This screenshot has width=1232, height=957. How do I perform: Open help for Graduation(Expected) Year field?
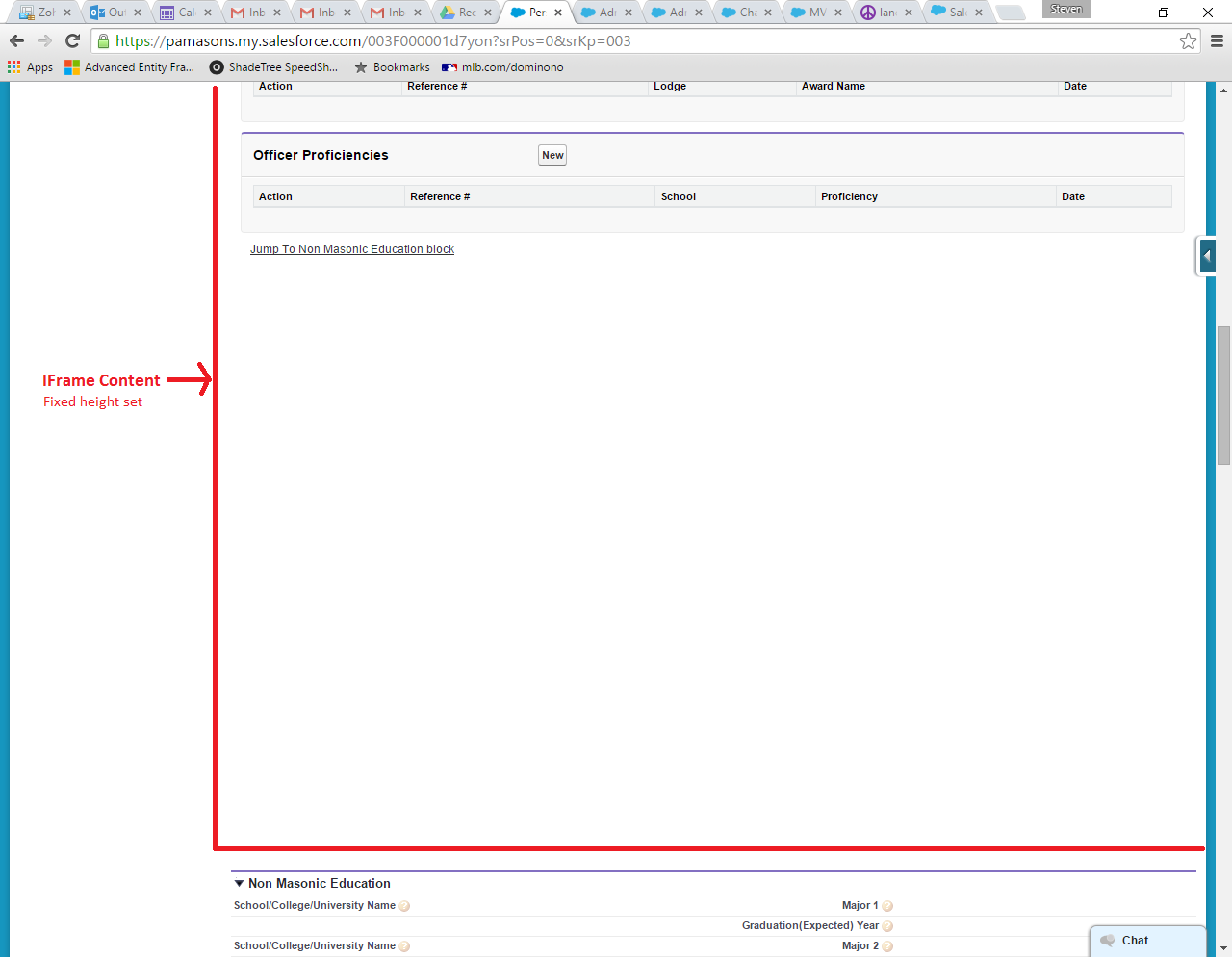887,925
